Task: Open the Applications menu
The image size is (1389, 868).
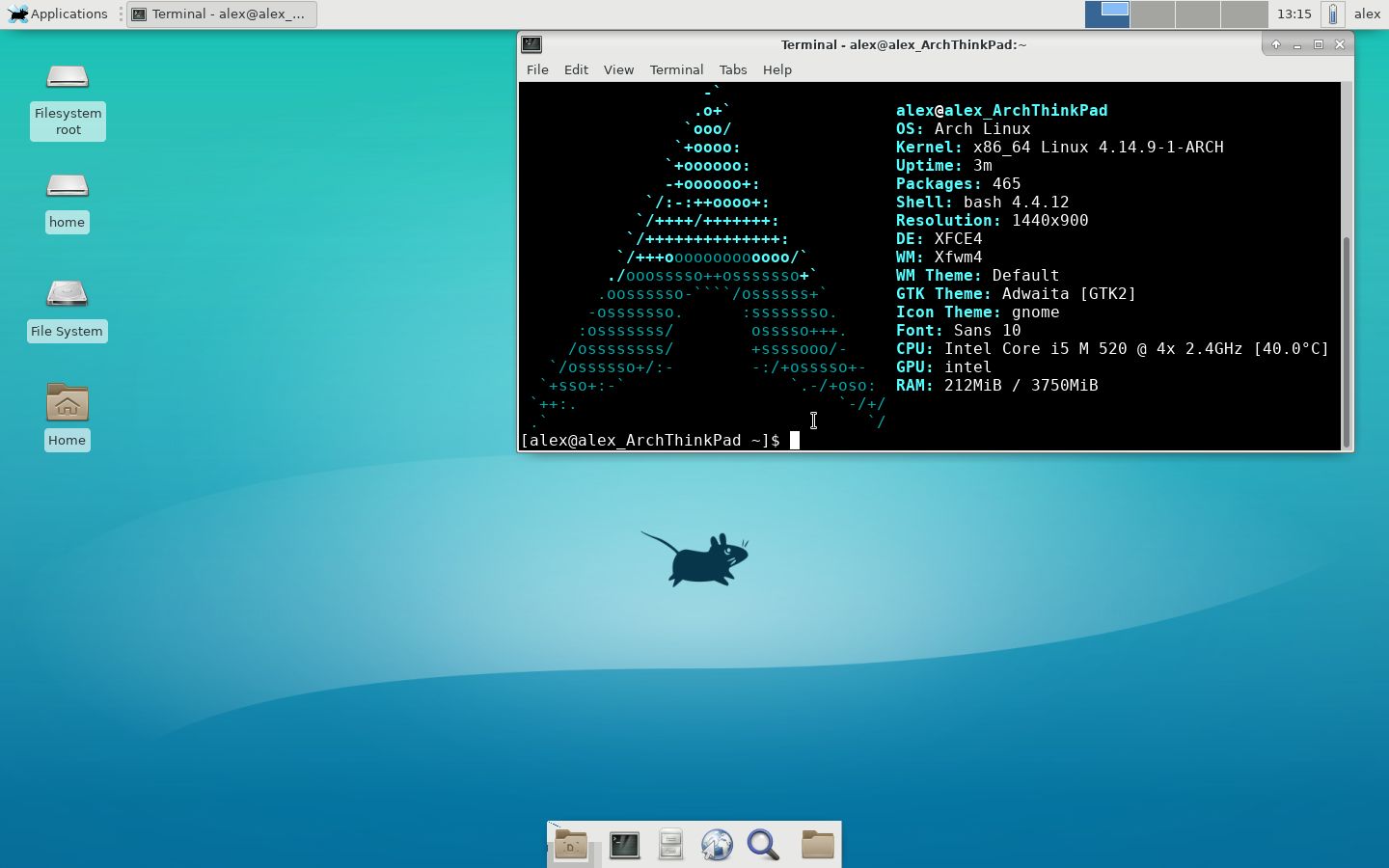Action: coord(60,14)
